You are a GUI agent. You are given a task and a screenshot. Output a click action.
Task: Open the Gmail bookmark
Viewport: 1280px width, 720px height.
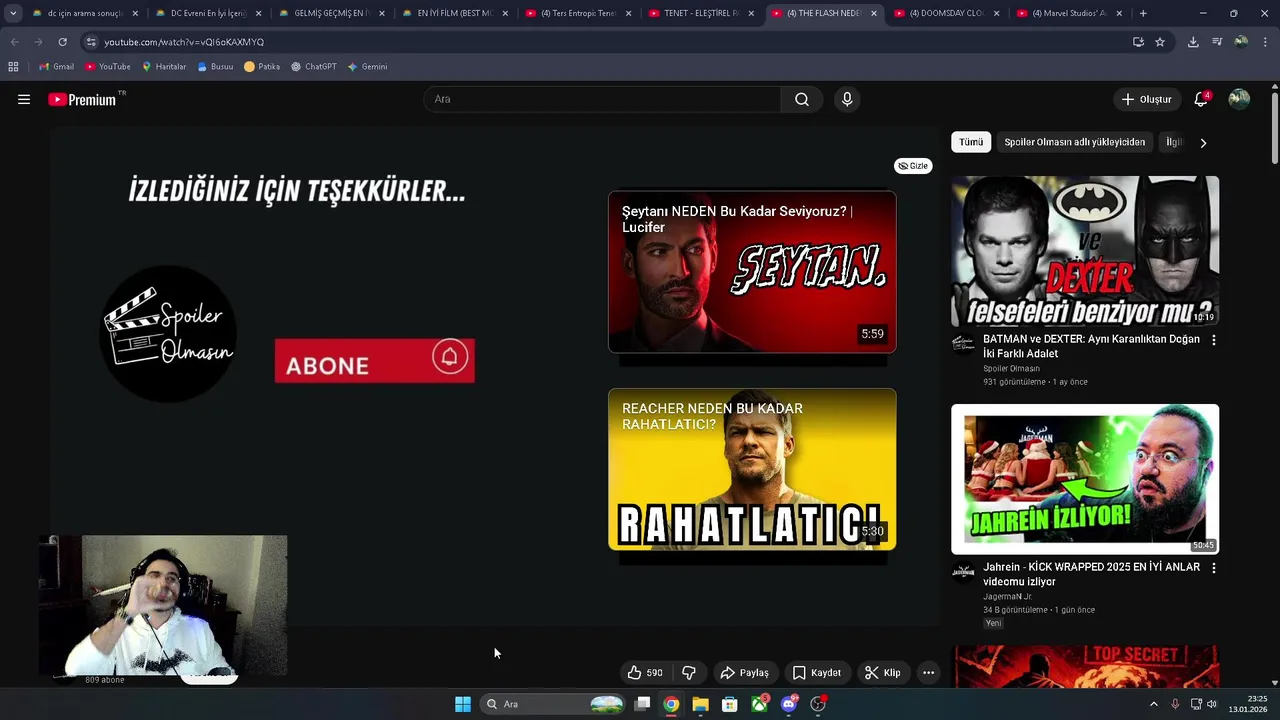tap(56, 67)
